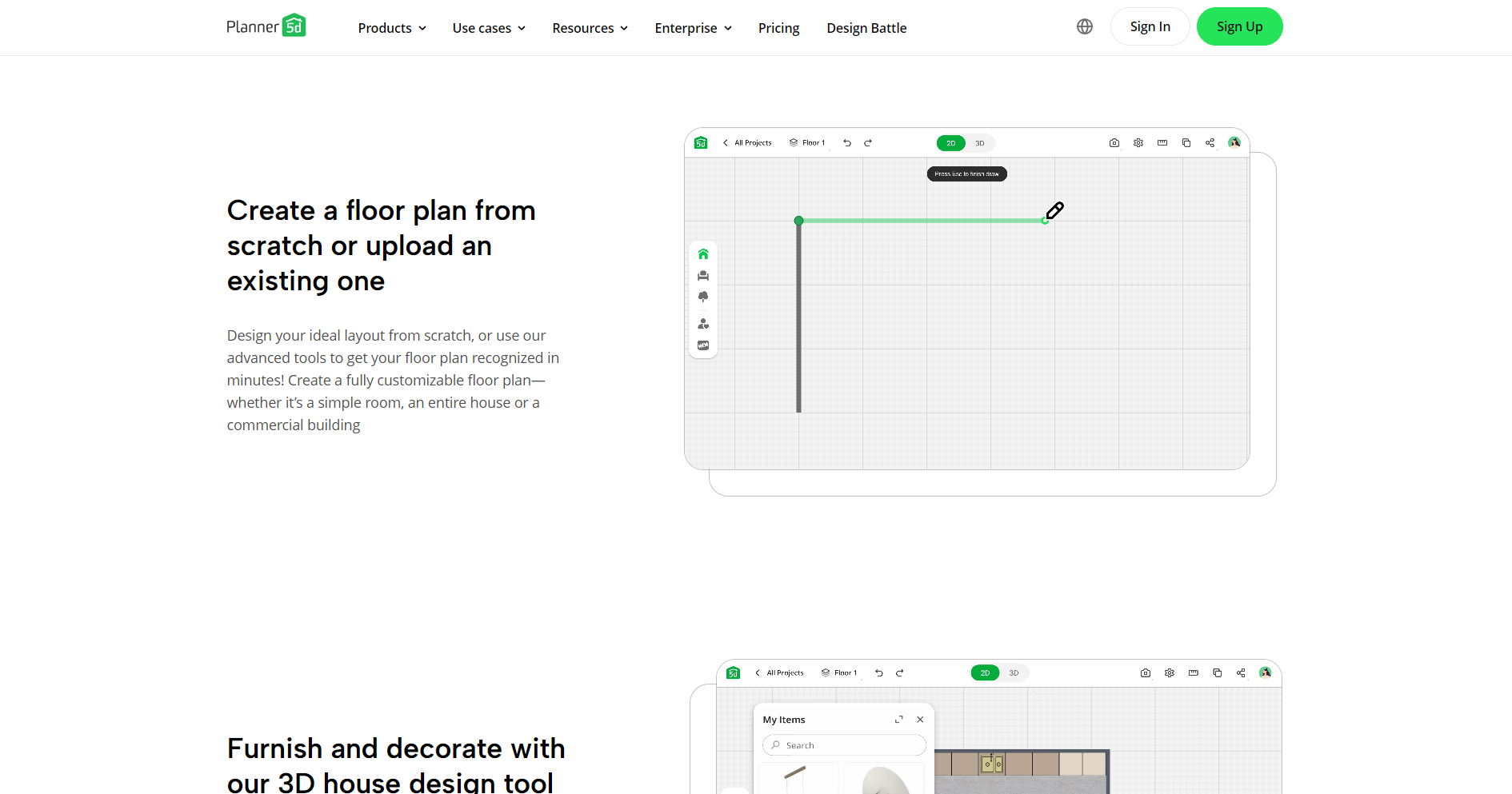Select the ruler measurement tool icon

pos(1162,142)
